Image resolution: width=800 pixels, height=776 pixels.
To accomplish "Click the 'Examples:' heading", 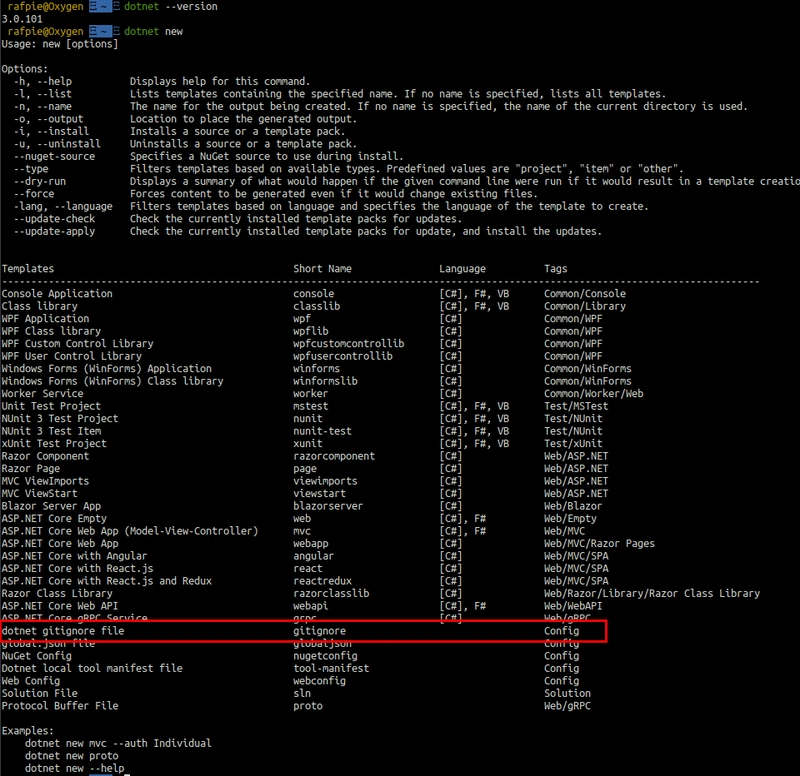I will click(x=28, y=731).
